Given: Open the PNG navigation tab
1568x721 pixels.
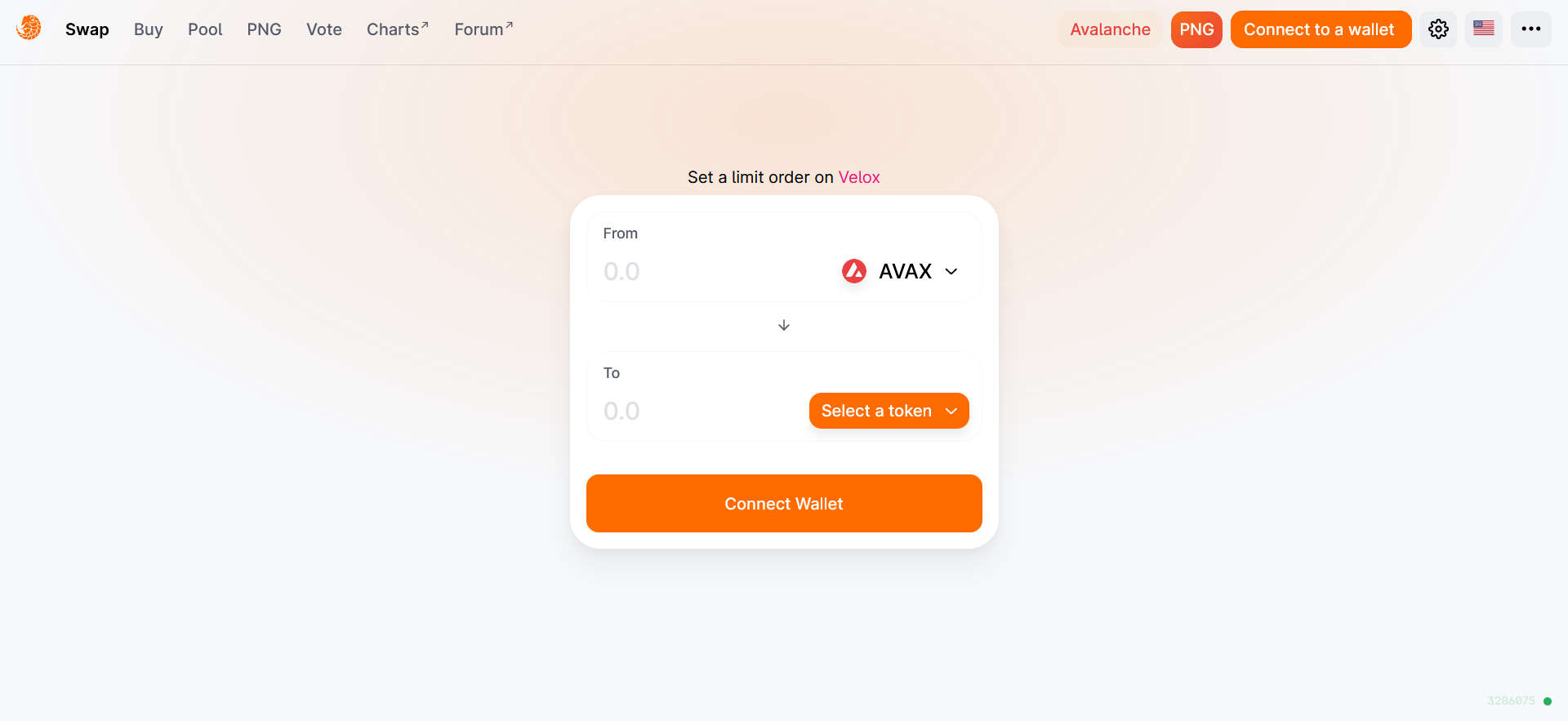Looking at the screenshot, I should point(264,29).
